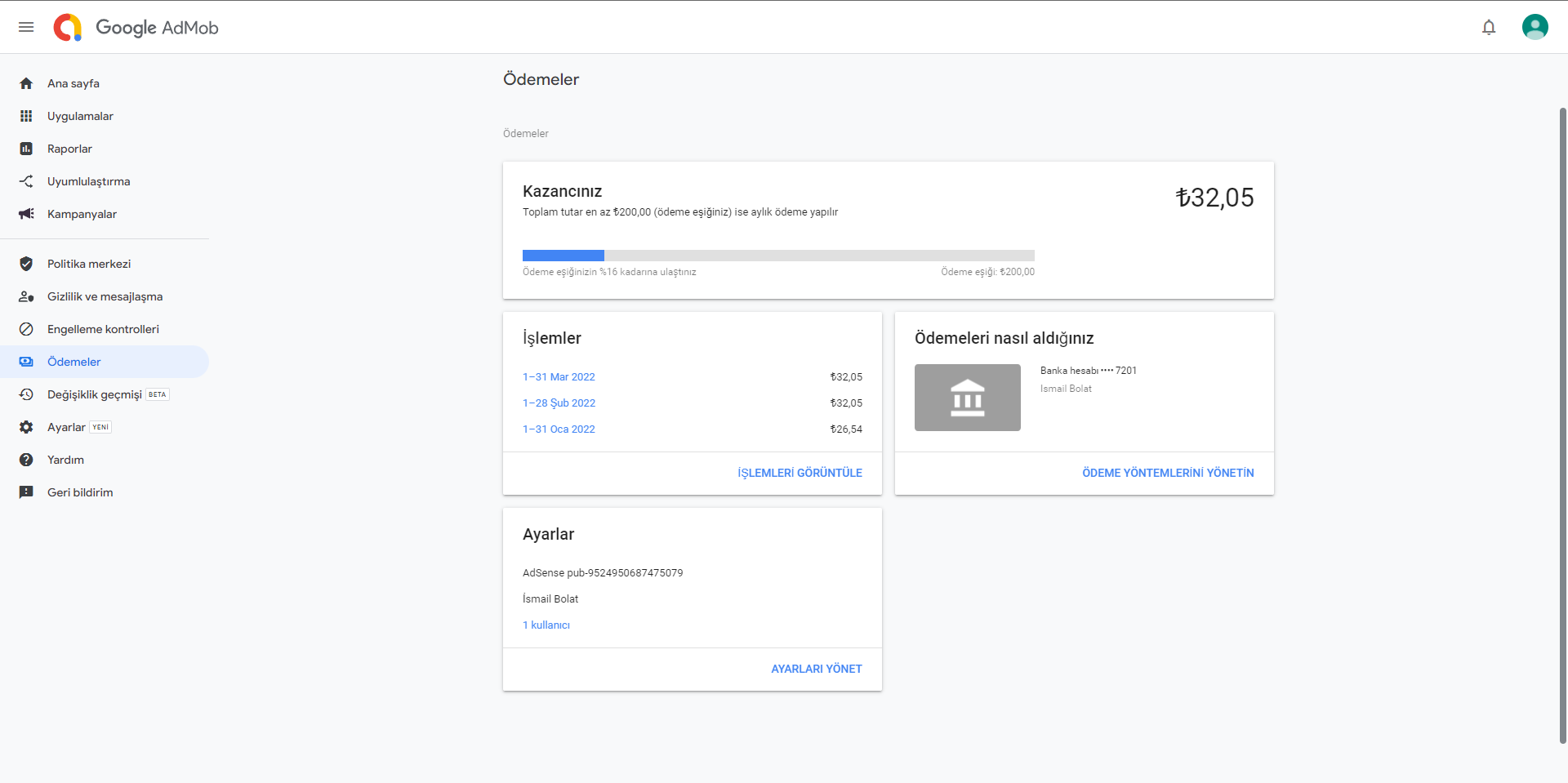Click the page vertical scrollbar
Image resolution: width=1568 pixels, height=783 pixels.
[x=1562, y=425]
